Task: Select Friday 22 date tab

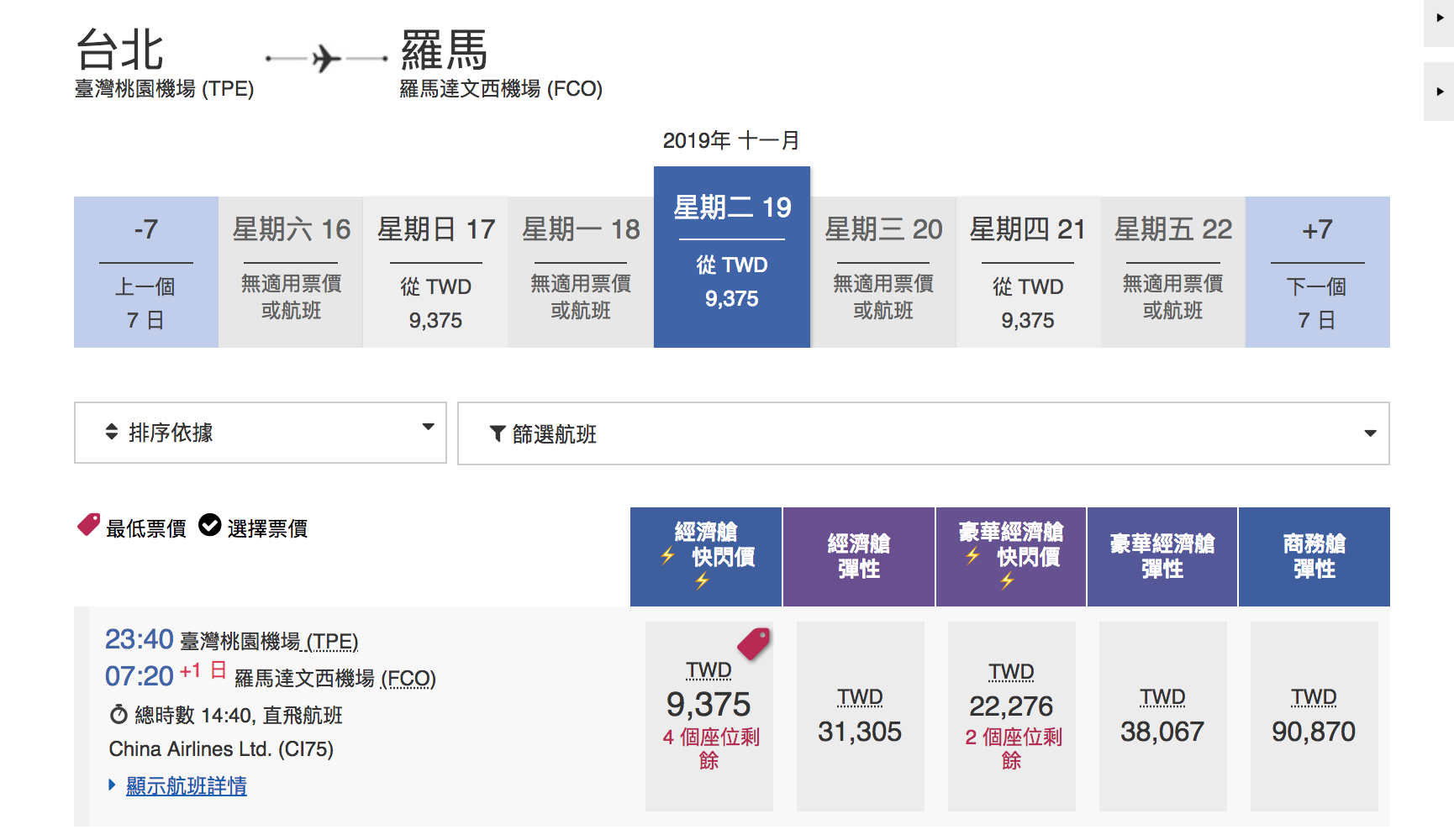Action: pos(1172,272)
